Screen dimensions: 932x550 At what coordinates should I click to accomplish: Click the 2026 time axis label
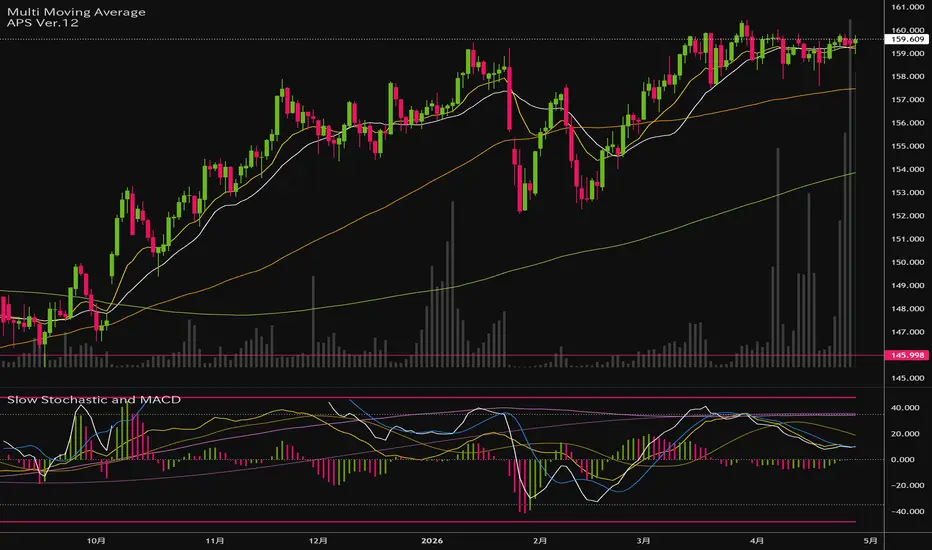(432, 541)
